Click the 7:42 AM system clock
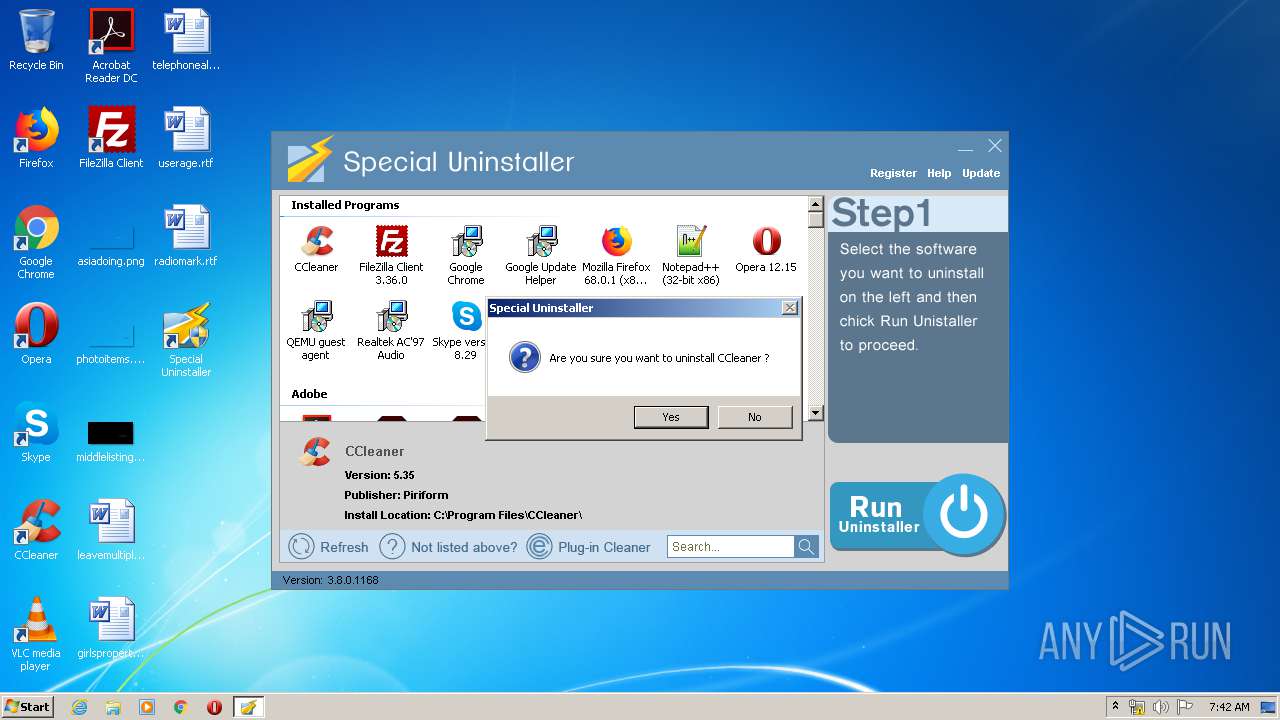Viewport: 1280px width, 720px height. [1229, 707]
